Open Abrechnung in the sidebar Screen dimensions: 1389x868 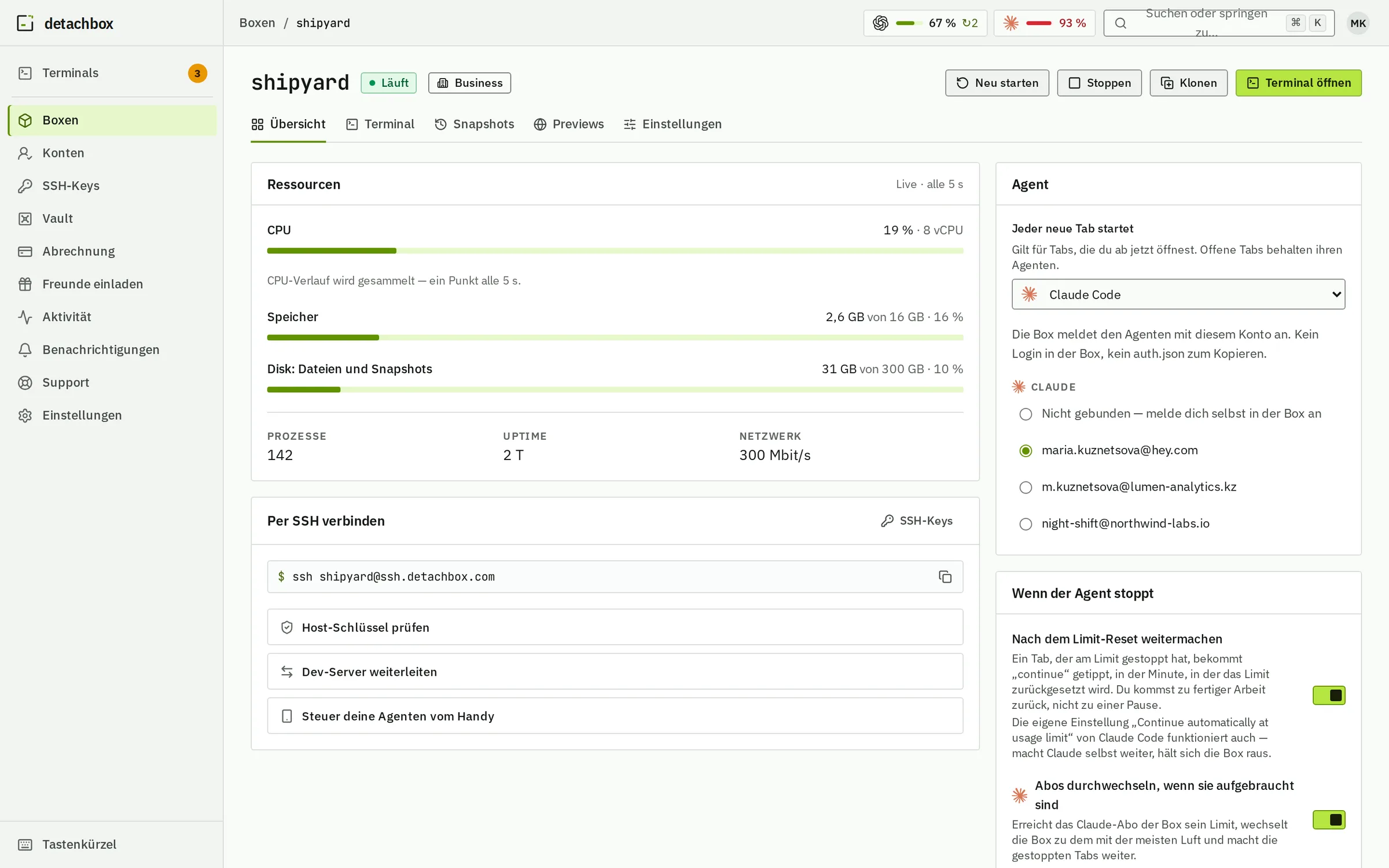(112, 251)
